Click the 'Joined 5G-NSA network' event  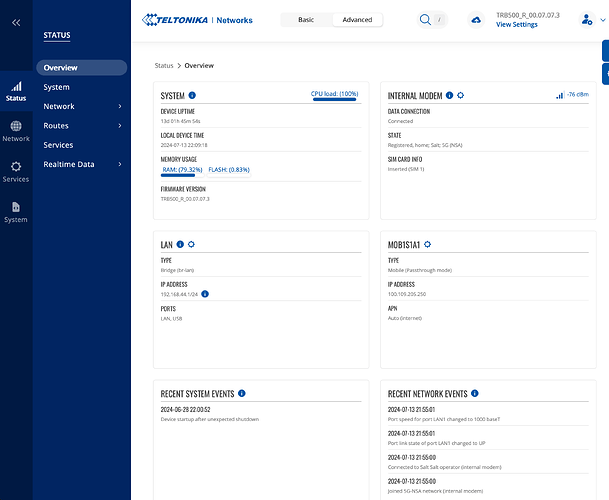pyautogui.click(x=435, y=491)
